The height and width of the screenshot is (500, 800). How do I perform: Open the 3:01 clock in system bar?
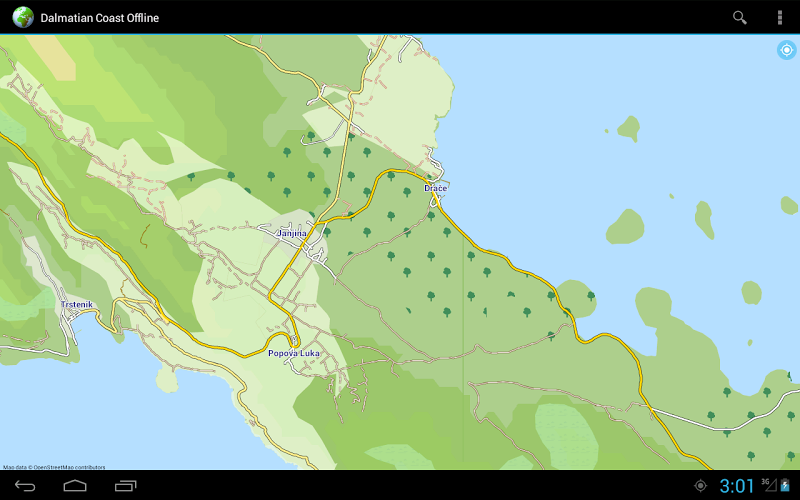point(737,485)
